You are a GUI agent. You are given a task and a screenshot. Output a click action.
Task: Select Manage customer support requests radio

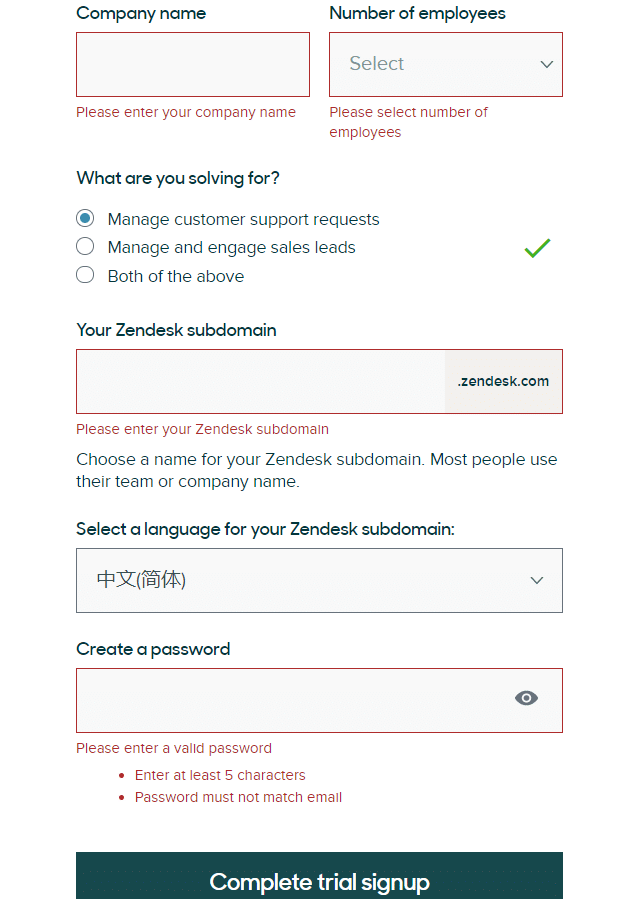point(85,218)
